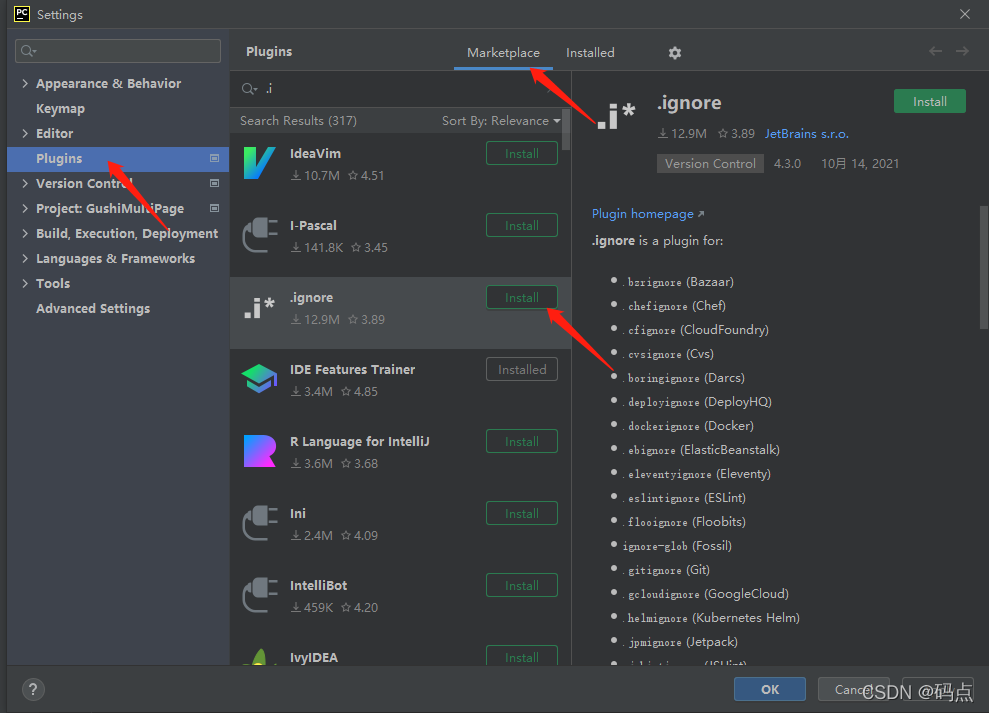Open help via the question mark icon

33,689
